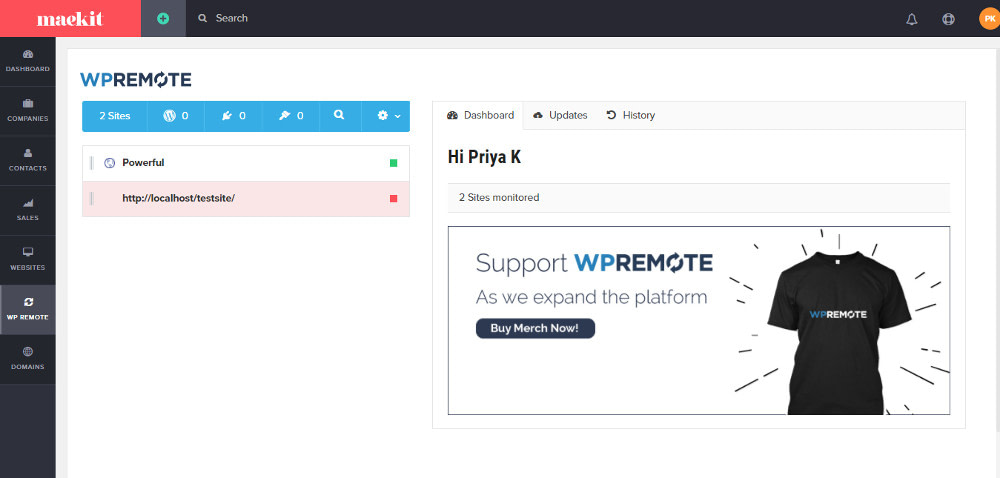This screenshot has height=478, width=1000.
Task: Click the maekit logo
Action: point(70,18)
